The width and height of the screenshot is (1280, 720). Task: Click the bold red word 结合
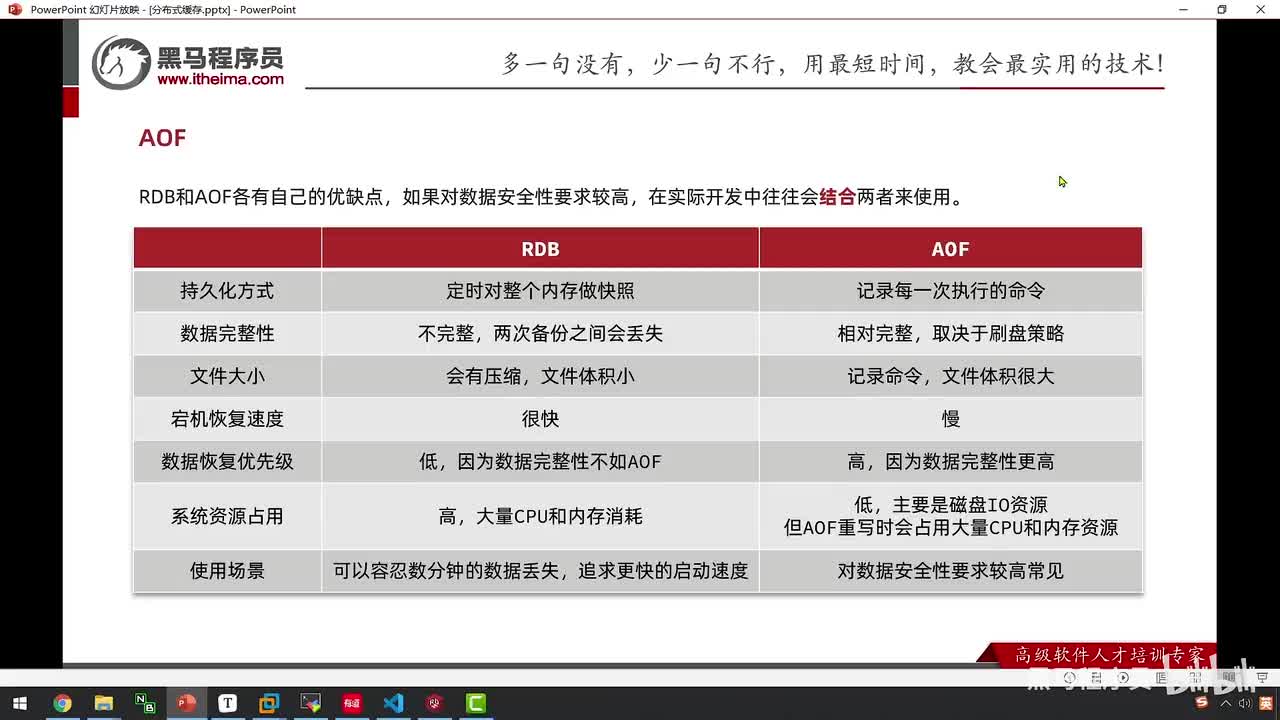pos(837,197)
